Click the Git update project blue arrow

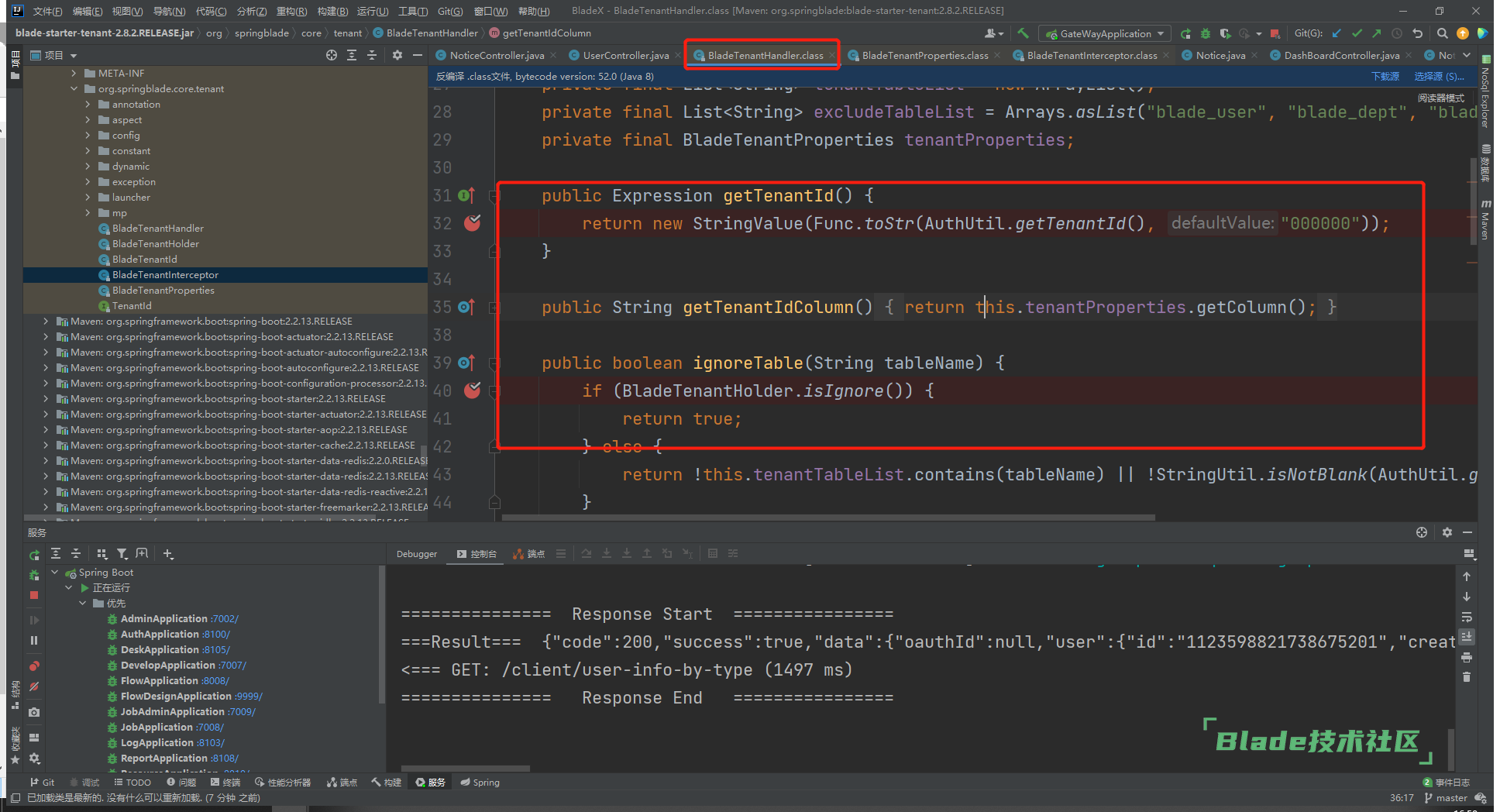[x=1337, y=33]
